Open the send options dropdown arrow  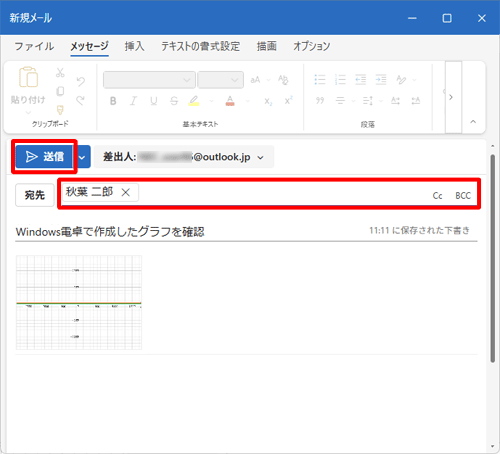point(82,157)
